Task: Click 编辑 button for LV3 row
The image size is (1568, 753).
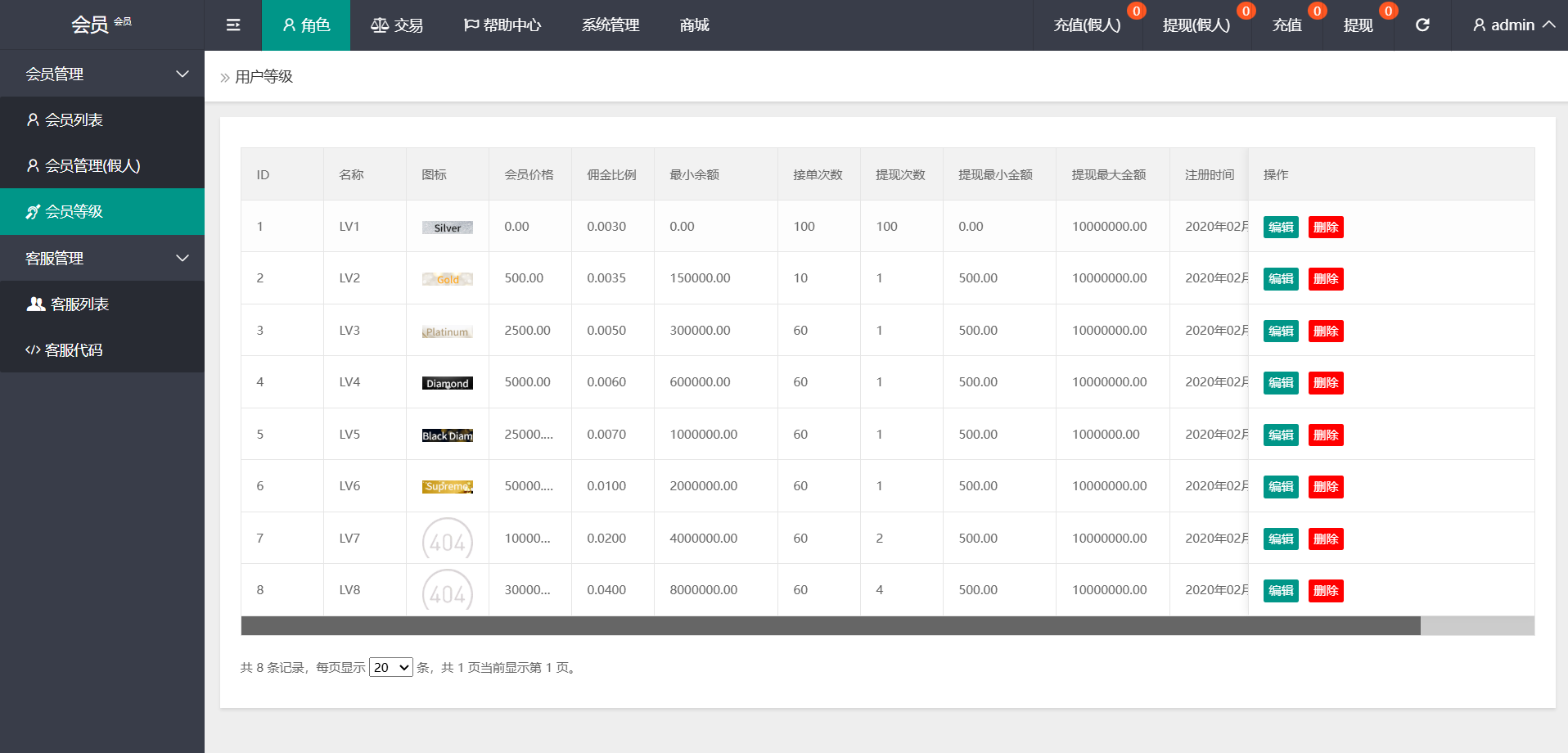Action: pyautogui.click(x=1280, y=331)
